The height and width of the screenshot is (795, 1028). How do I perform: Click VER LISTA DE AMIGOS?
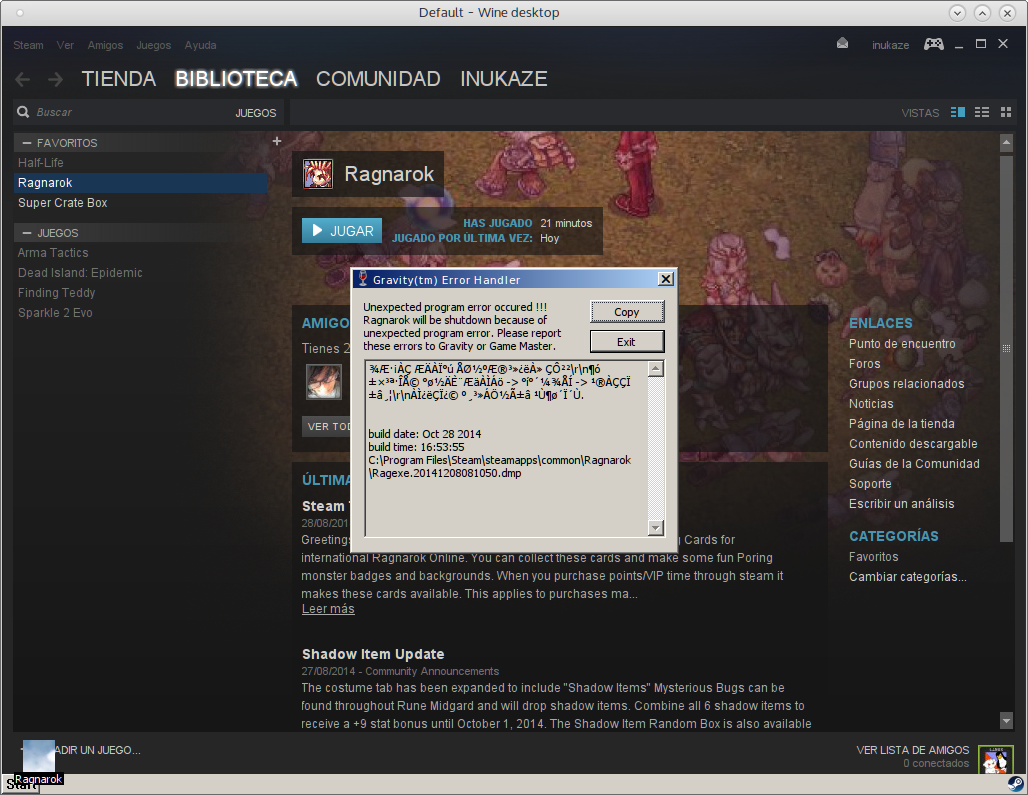coord(913,750)
